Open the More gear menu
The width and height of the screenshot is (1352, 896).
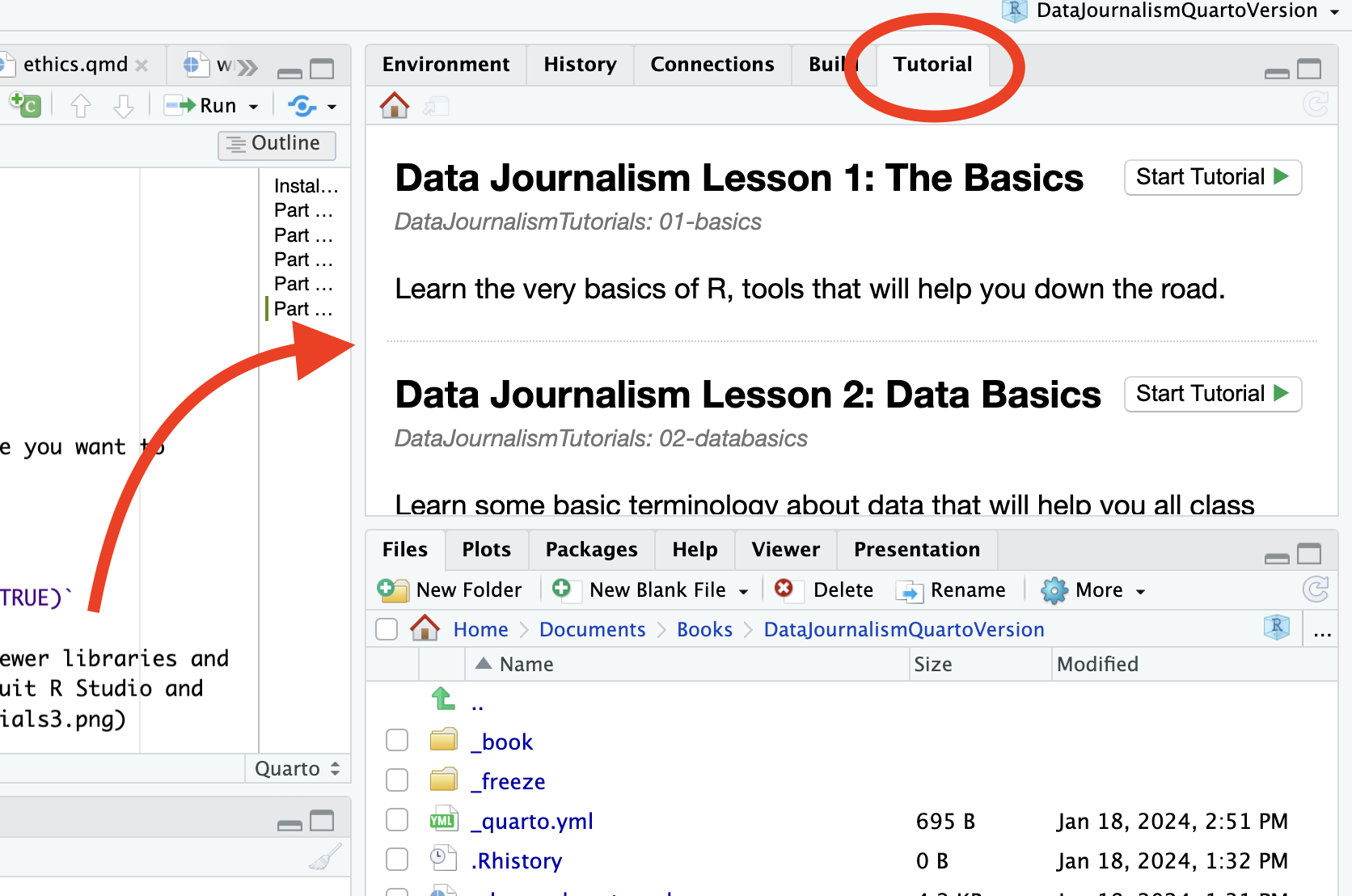(1092, 590)
